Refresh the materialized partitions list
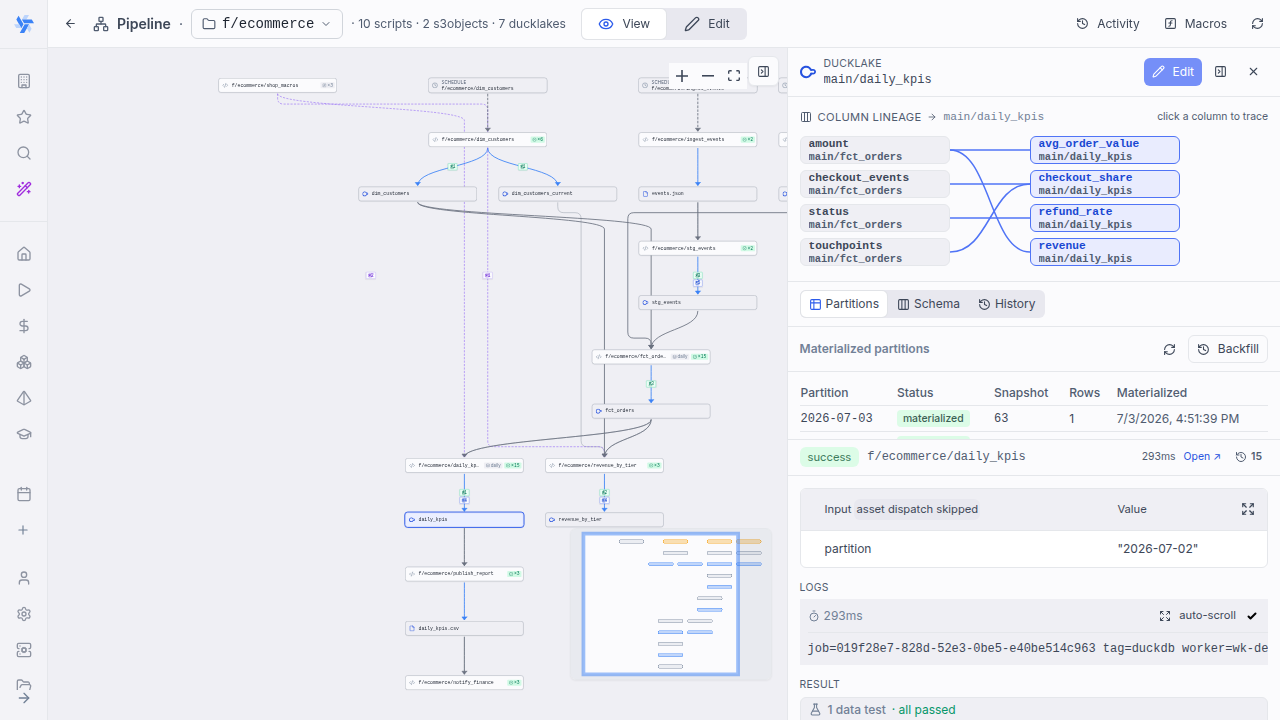This screenshot has height=720, width=1280. point(1169,349)
